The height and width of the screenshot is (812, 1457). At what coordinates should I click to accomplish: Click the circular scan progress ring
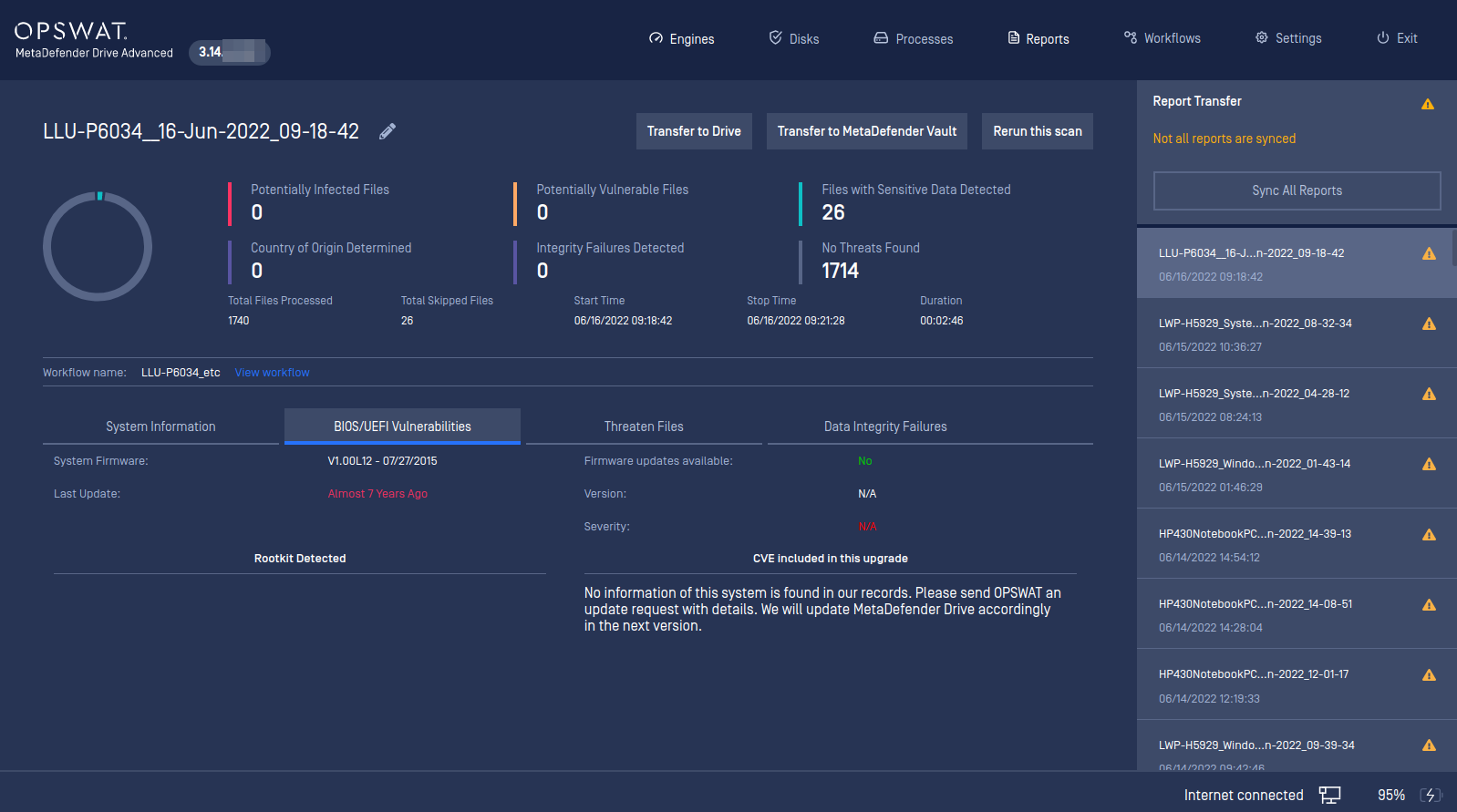click(98, 246)
